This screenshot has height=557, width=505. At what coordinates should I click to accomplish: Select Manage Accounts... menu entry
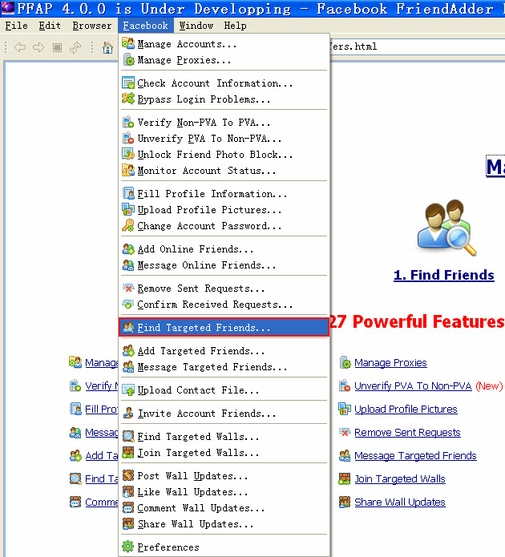(x=224, y=44)
